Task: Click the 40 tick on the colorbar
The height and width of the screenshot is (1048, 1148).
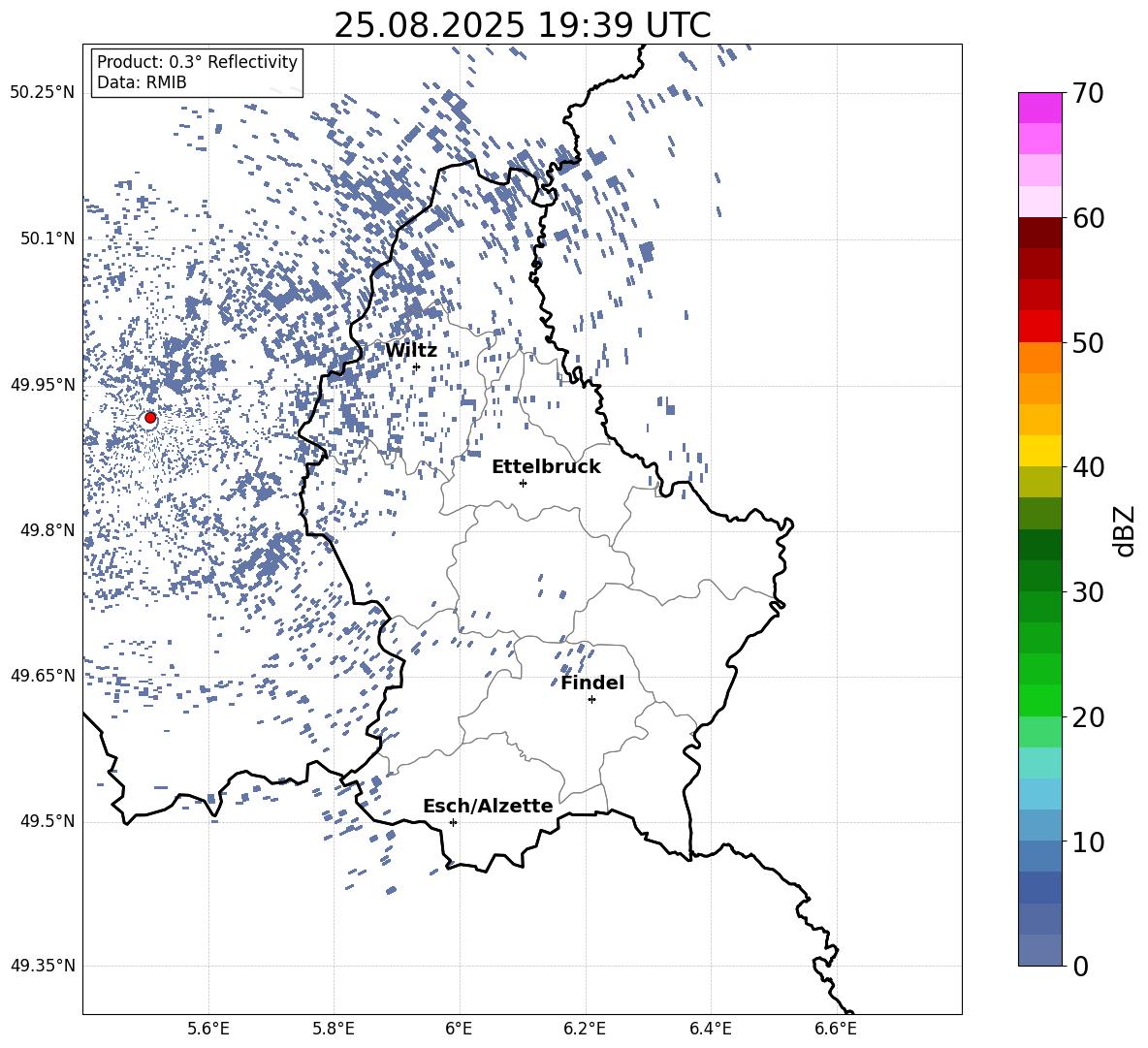Action: click(1088, 467)
